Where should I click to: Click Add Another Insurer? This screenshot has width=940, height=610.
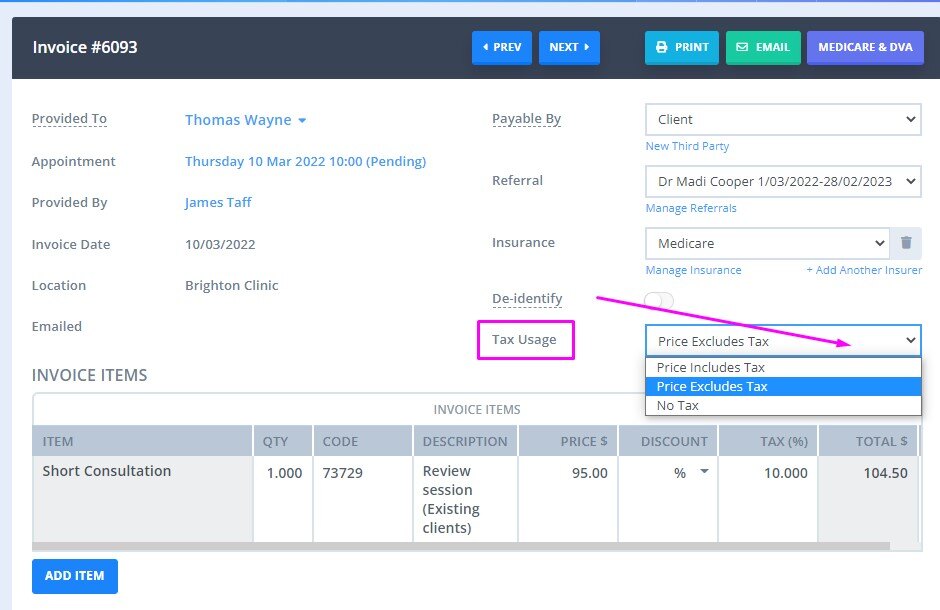pos(864,270)
